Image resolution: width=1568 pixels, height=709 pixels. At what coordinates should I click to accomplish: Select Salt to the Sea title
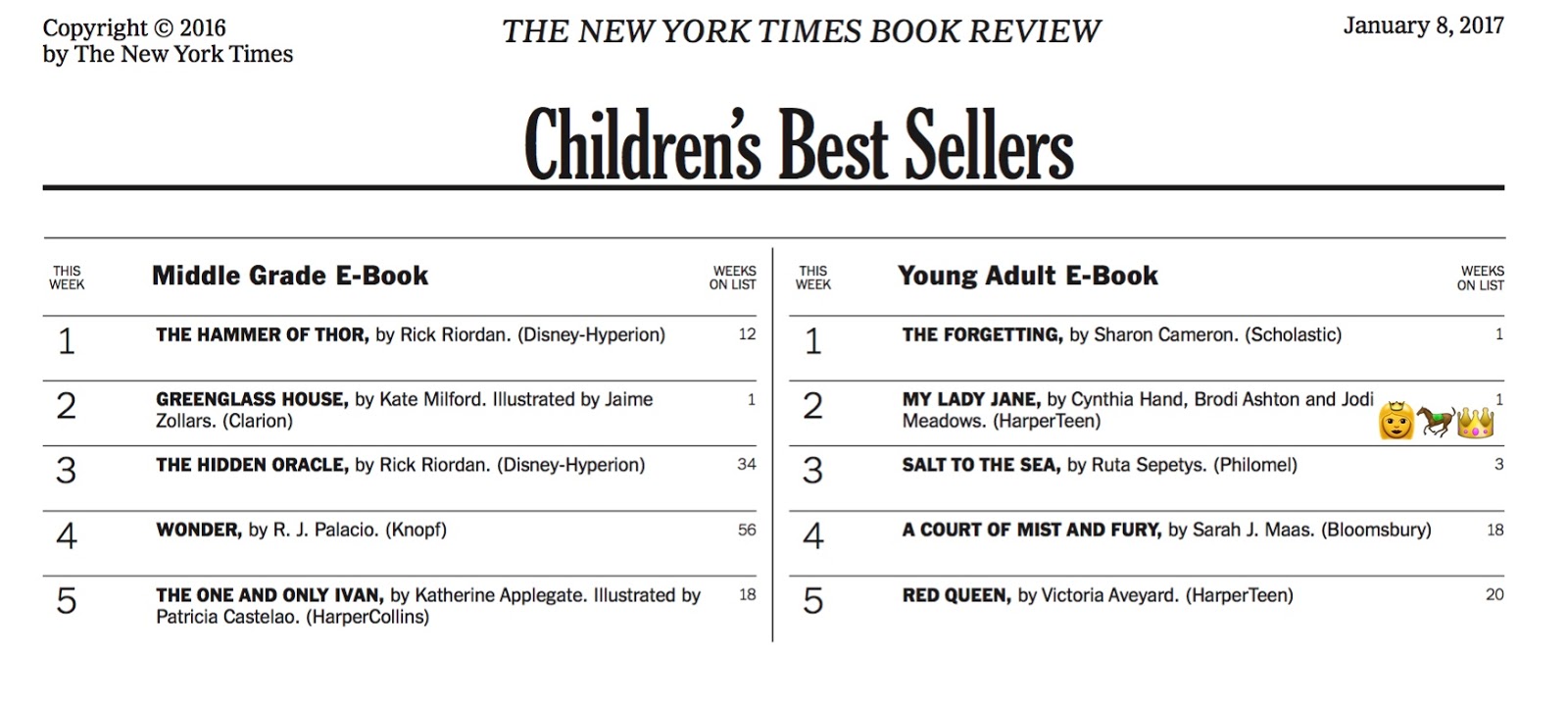(x=981, y=465)
